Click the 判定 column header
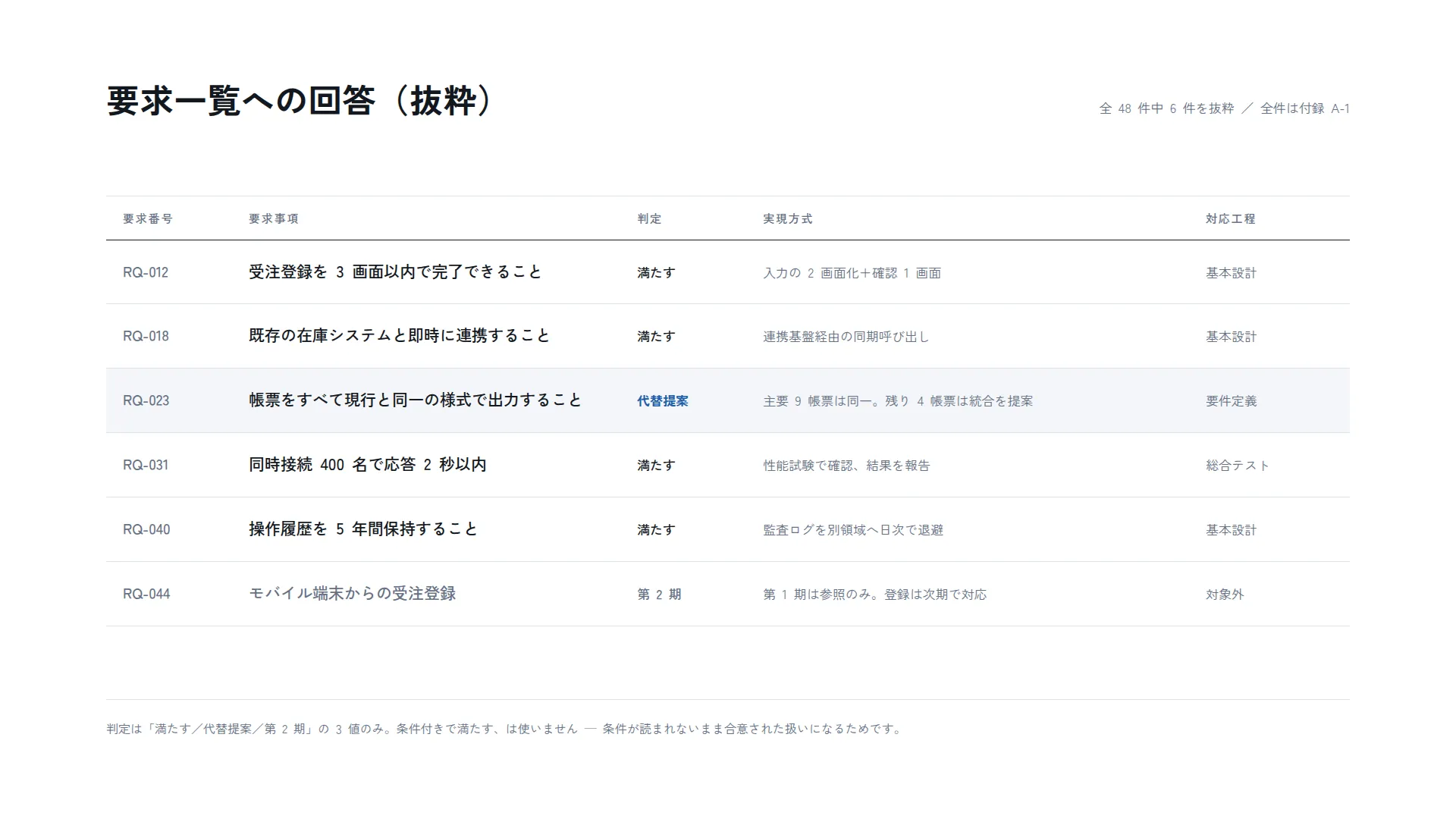Screen dimensions: 1456x819 (649, 218)
